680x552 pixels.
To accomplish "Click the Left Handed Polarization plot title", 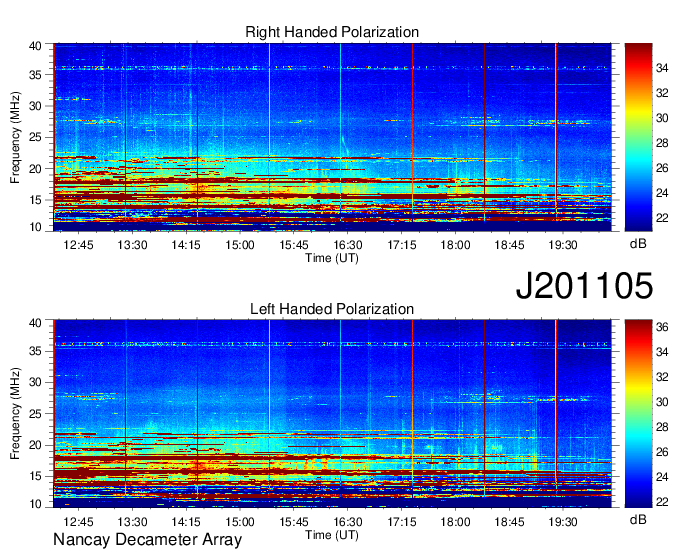I will click(x=332, y=309).
